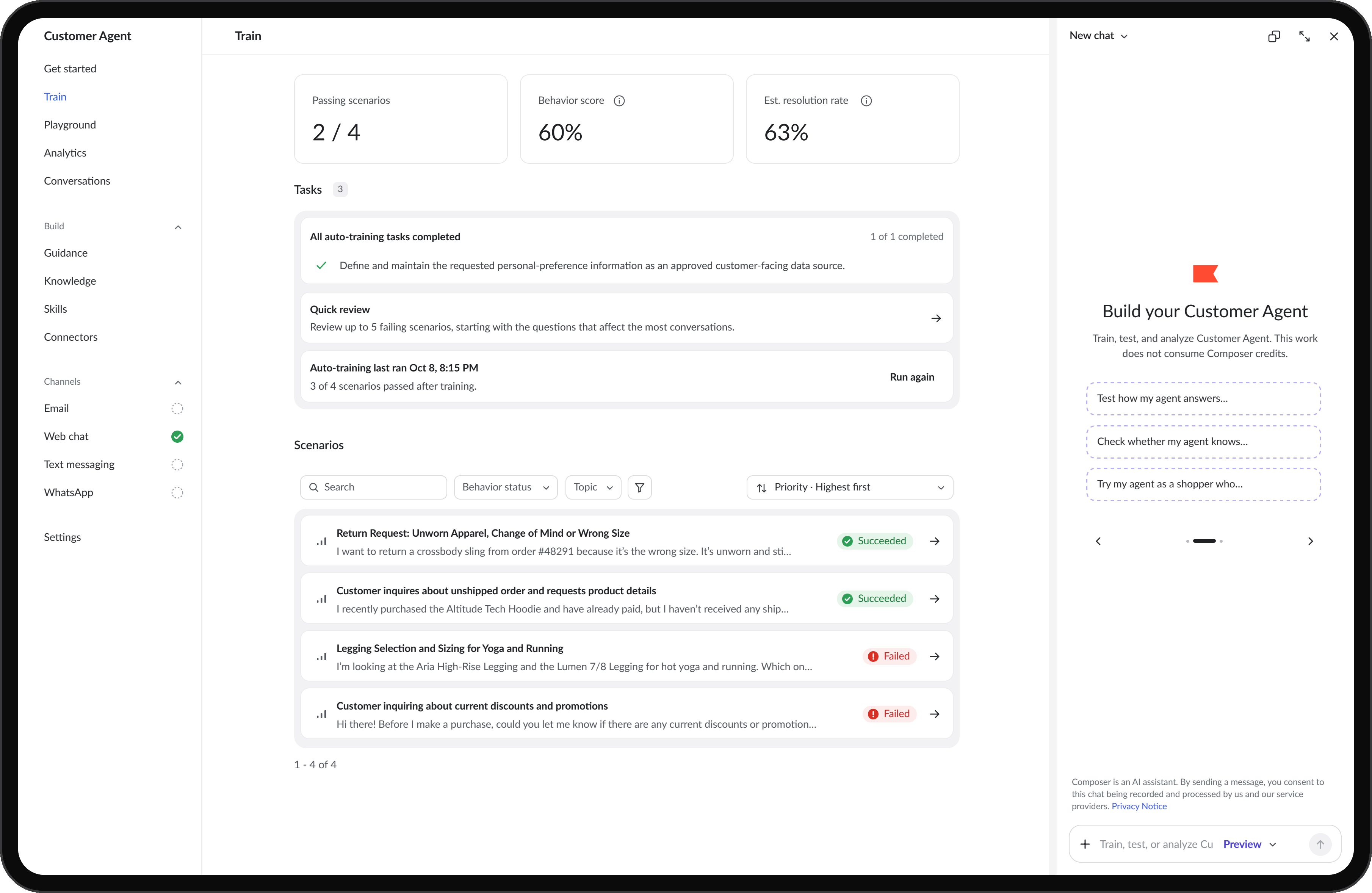Select the 'Try my agent as a shopper who…' suggestion

point(1203,484)
